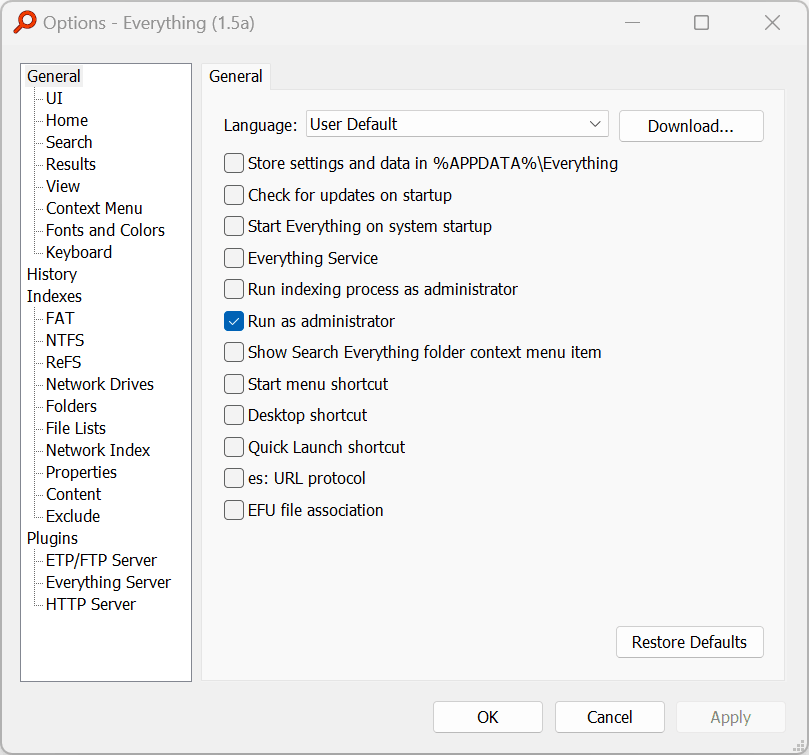Maximize the Options window

(702, 23)
